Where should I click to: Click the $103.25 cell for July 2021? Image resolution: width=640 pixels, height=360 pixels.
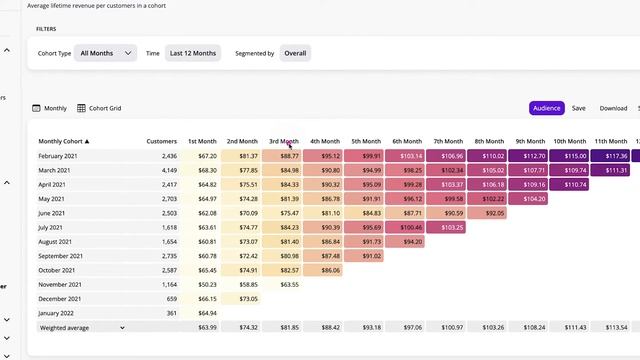click(x=446, y=227)
